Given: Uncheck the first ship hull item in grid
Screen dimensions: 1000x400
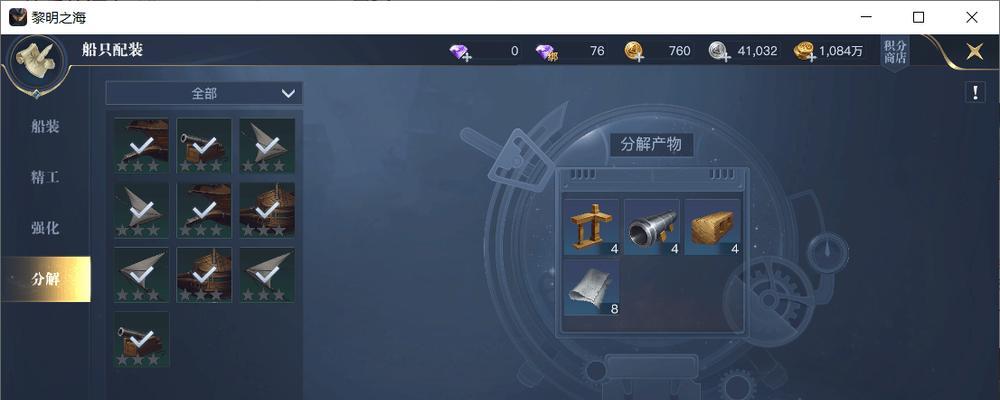Looking at the screenshot, I should pos(142,145).
